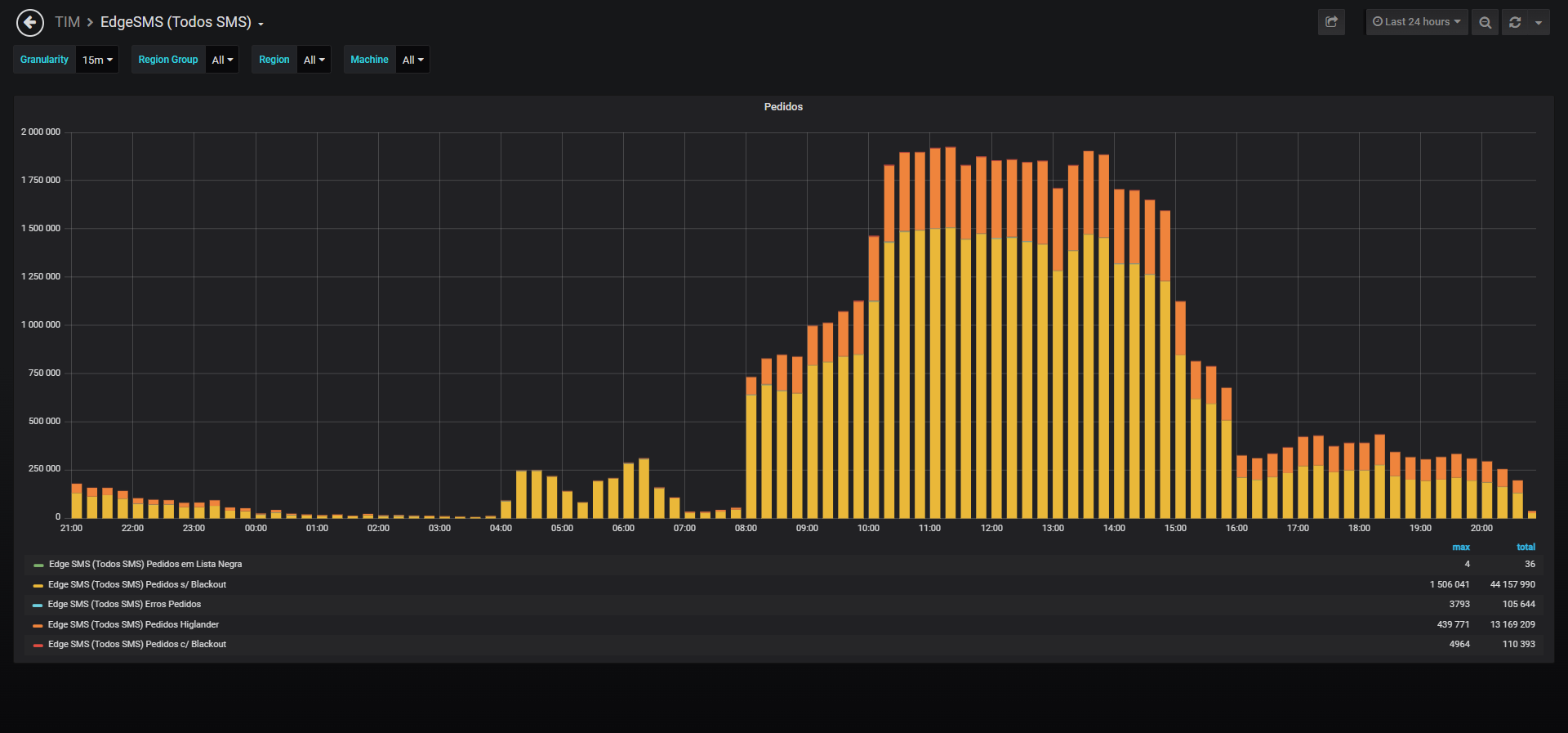Click the orange Higlander color swatch
1568x733 pixels.
point(38,625)
